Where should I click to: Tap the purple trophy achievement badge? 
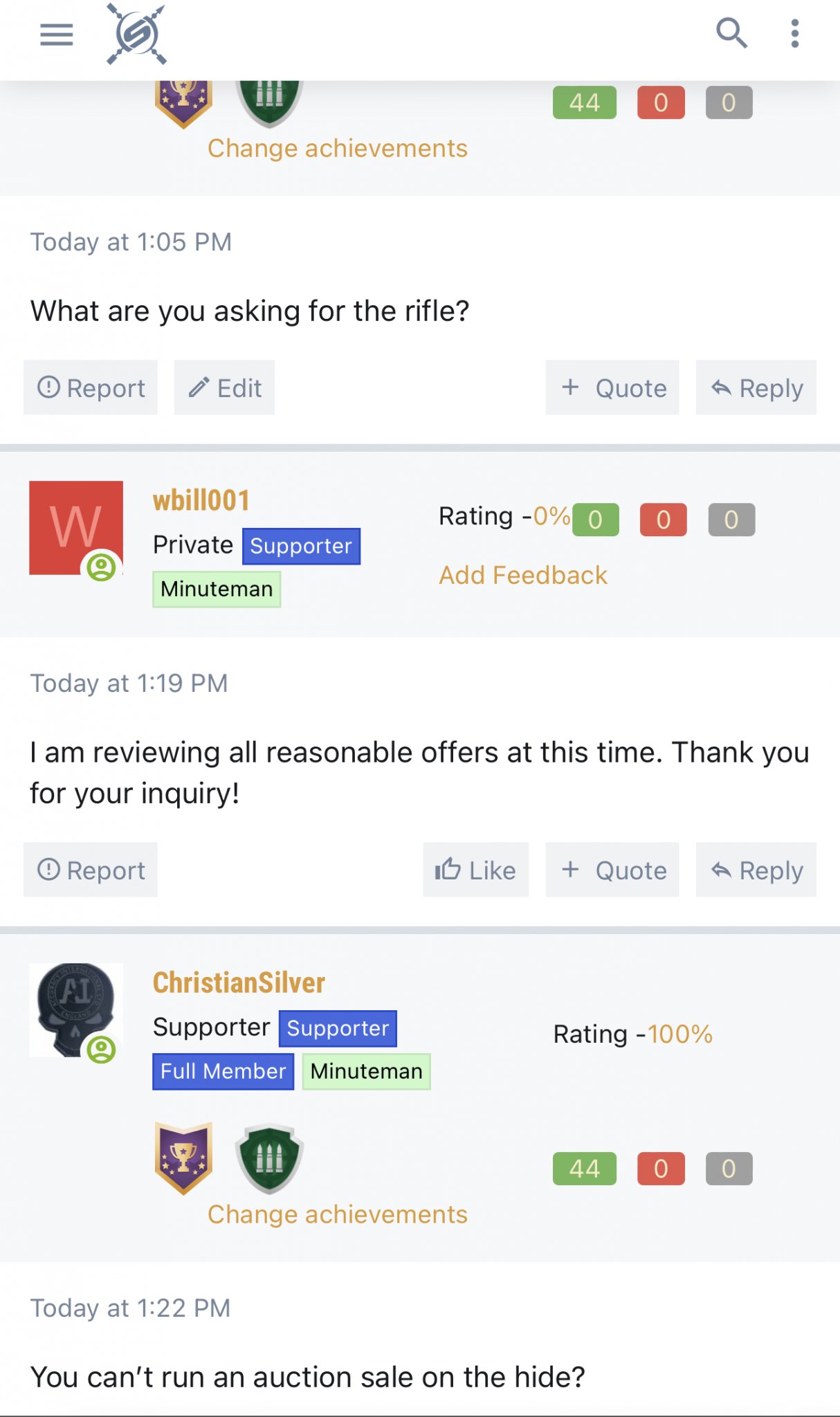[183, 1158]
